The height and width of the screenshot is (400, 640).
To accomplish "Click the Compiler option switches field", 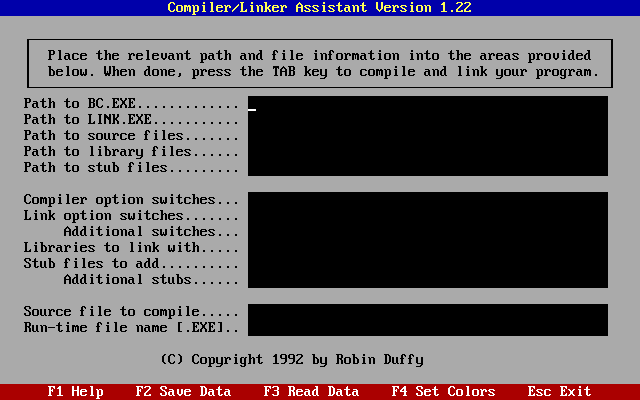I will [x=427, y=200].
